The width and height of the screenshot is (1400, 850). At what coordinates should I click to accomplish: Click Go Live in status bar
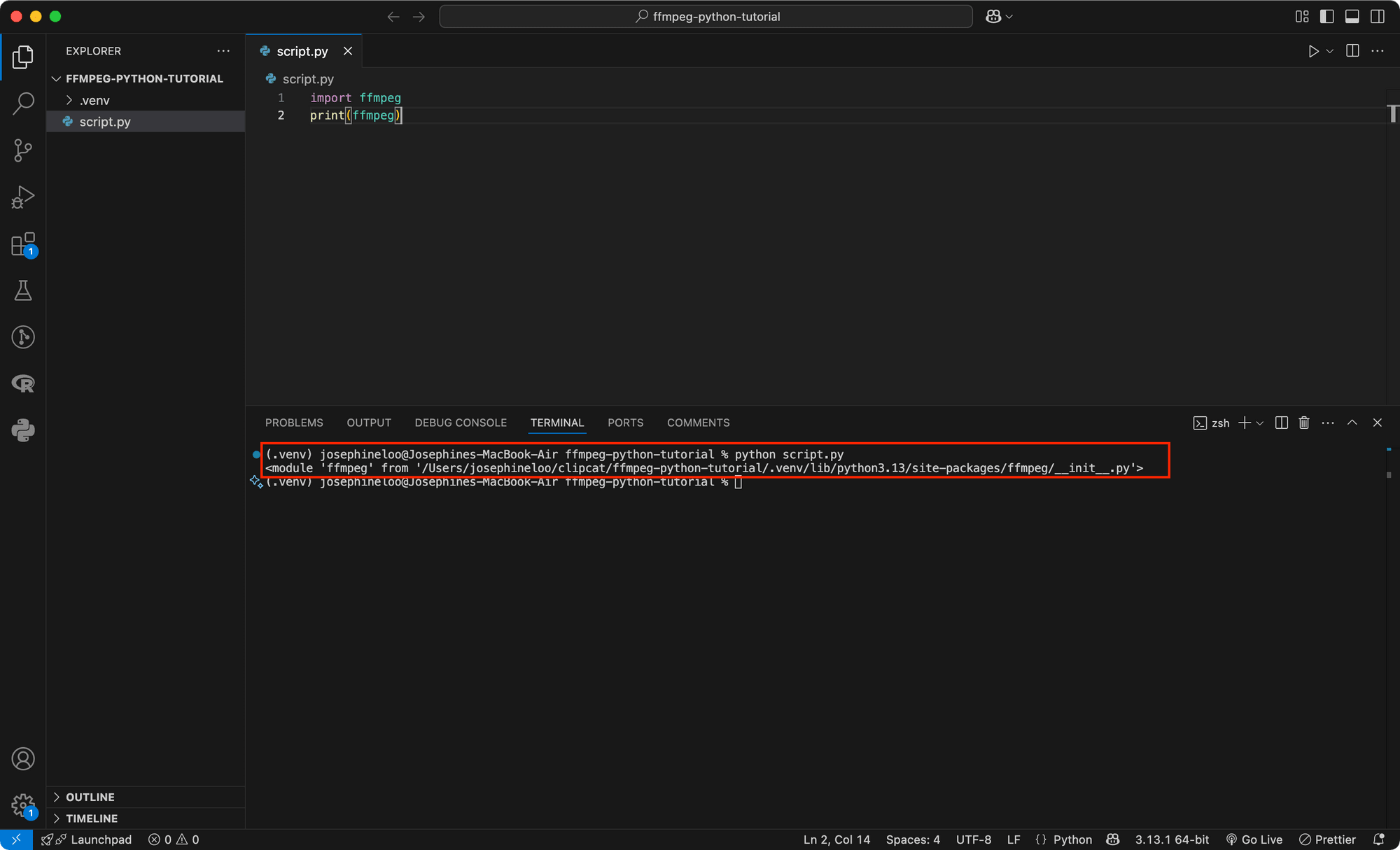tap(1254, 840)
